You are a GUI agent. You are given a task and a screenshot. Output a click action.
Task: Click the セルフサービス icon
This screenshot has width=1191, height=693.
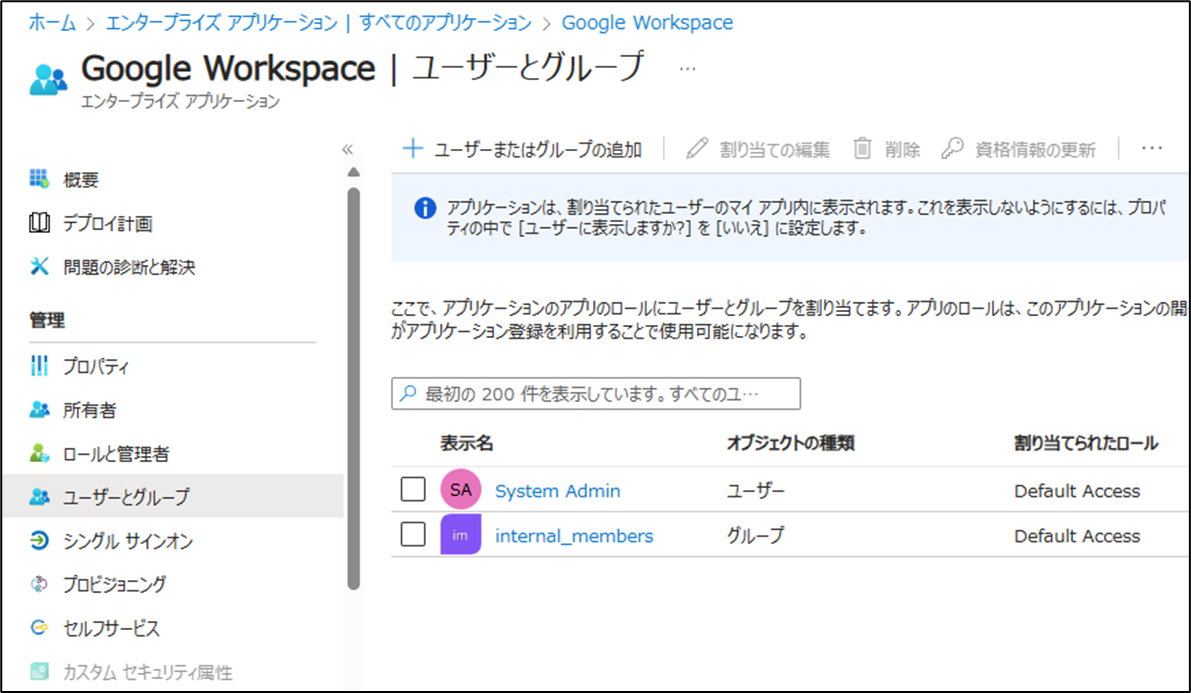(x=39, y=628)
